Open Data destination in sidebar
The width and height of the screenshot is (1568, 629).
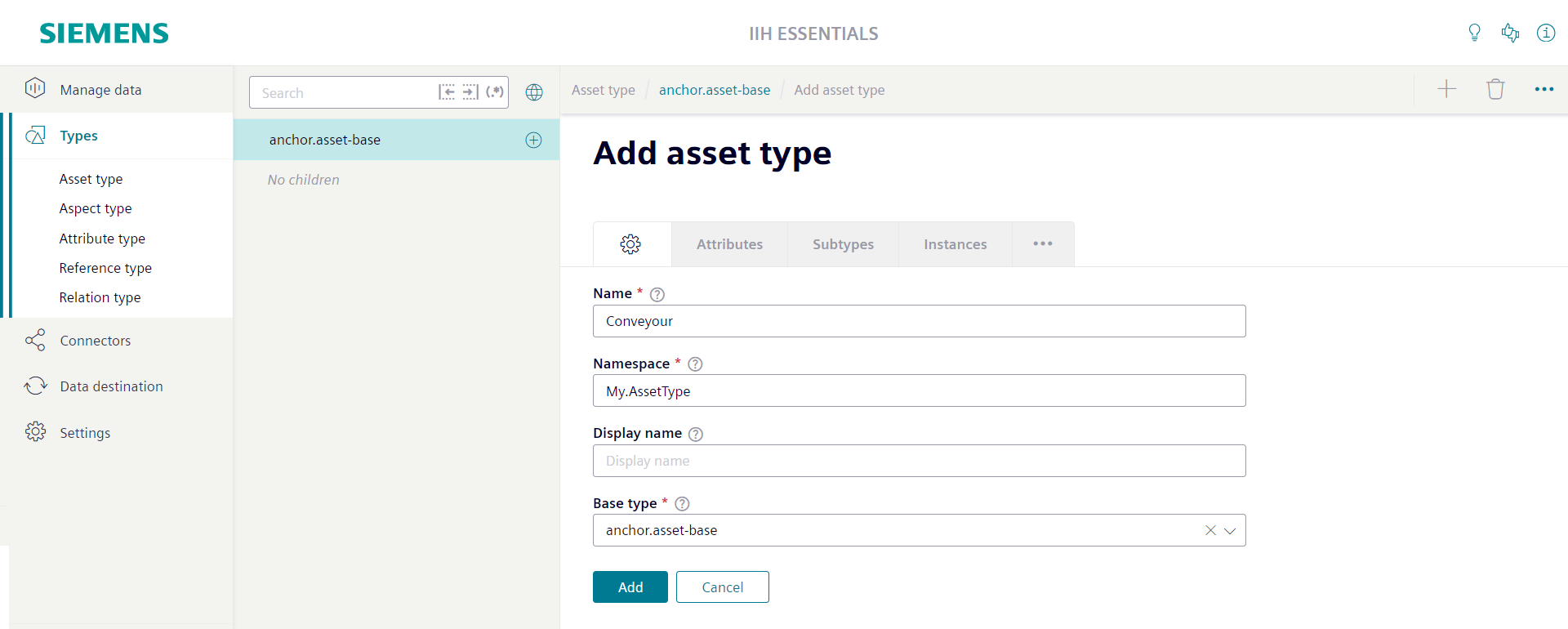(x=117, y=386)
